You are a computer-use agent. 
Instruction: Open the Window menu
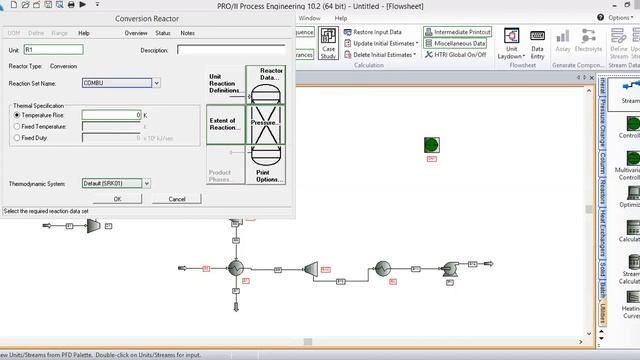click(309, 18)
